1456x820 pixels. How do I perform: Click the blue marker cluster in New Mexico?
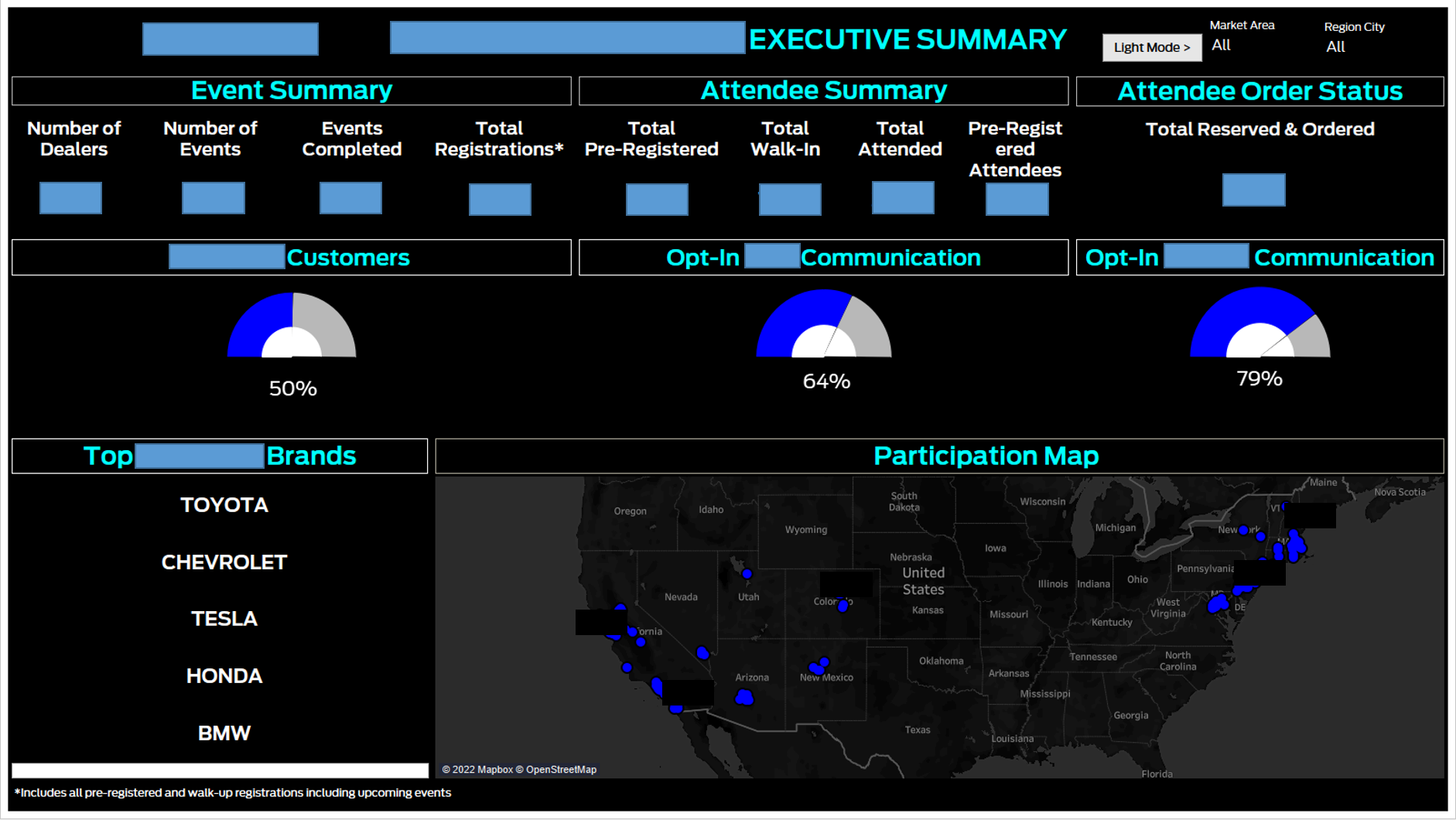(819, 666)
